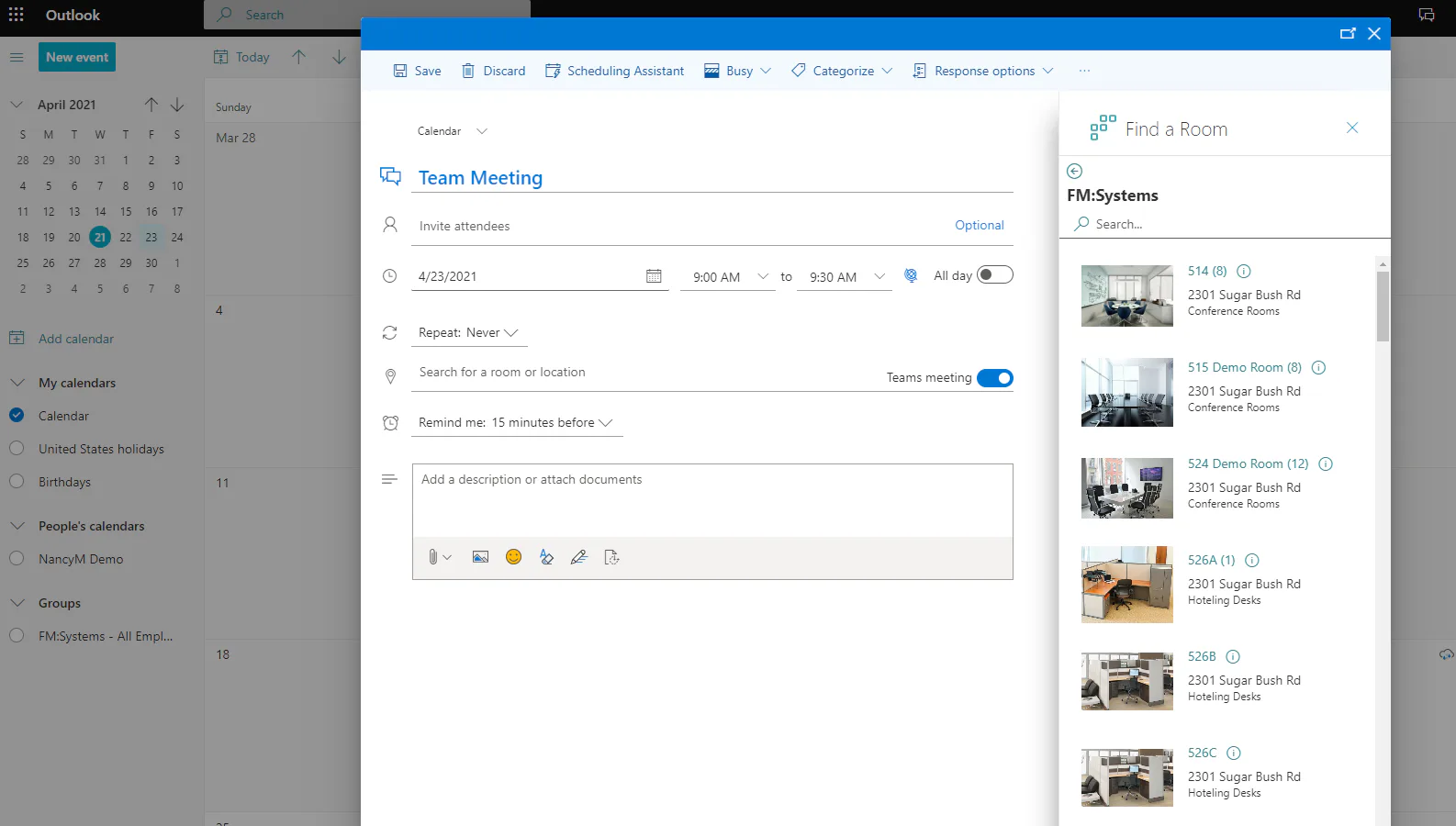Open the Remind me dropdown
The height and width of the screenshot is (826, 1456).
coord(517,422)
